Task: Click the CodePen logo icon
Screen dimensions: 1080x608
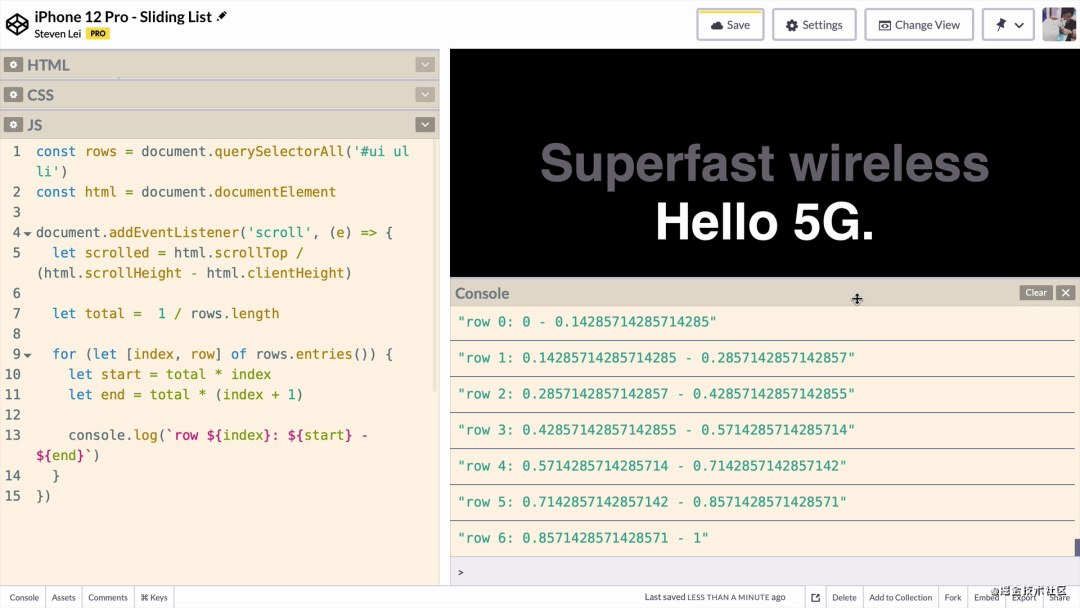Action: click(17, 24)
